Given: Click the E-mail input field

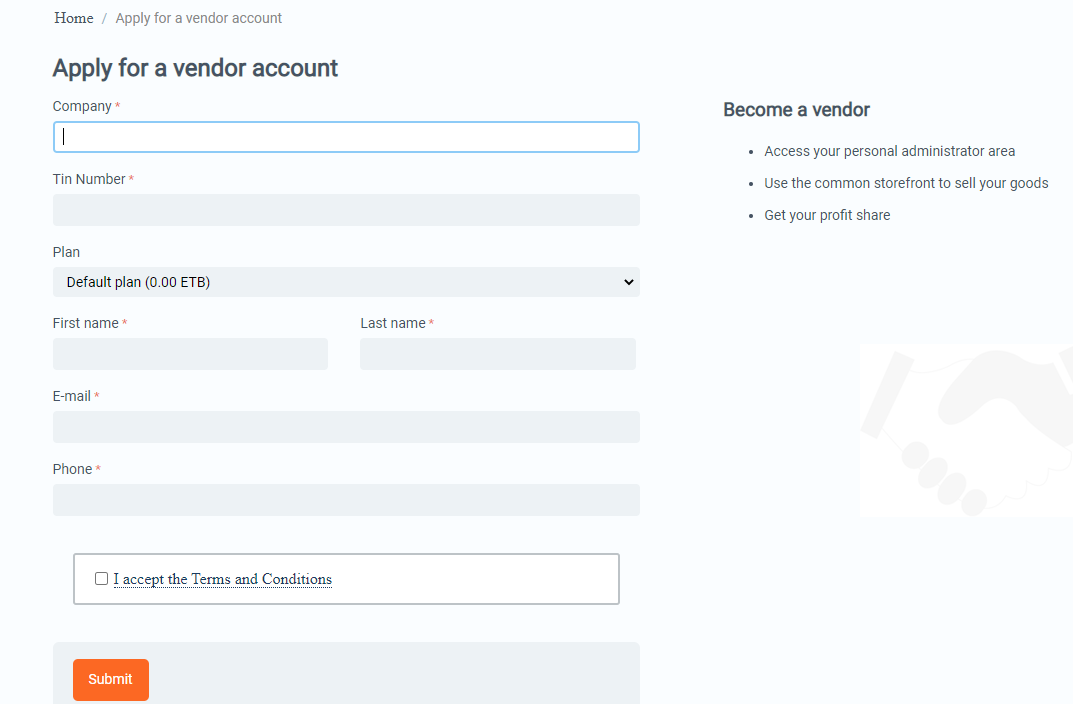Looking at the screenshot, I should pos(346,427).
